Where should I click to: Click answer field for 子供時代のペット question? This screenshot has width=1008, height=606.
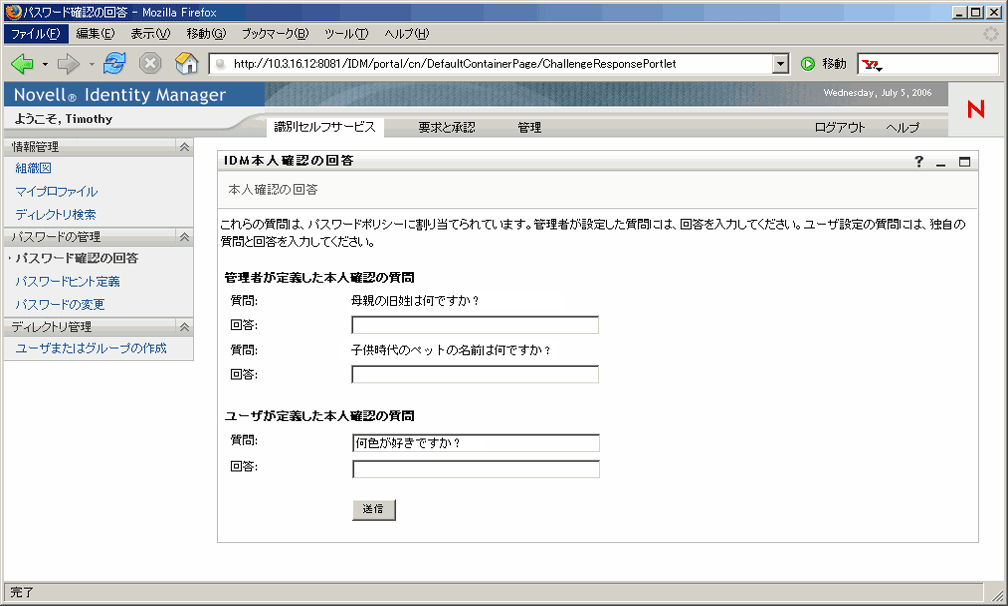tap(475, 374)
